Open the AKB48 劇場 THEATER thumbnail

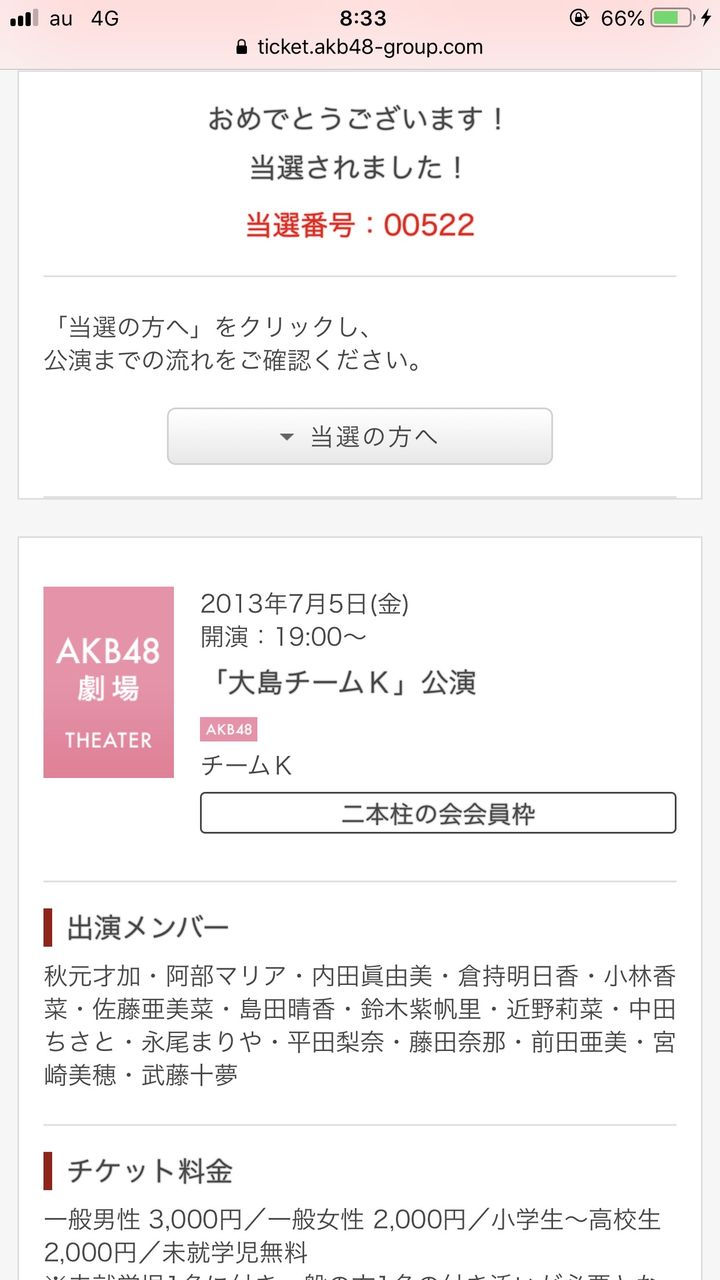point(109,682)
